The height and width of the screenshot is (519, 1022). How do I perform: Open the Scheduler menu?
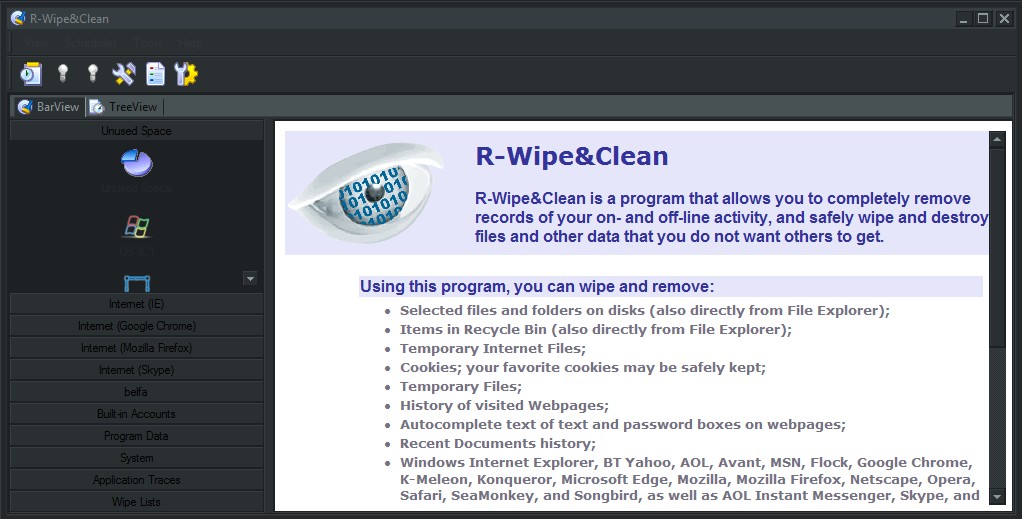(x=91, y=43)
